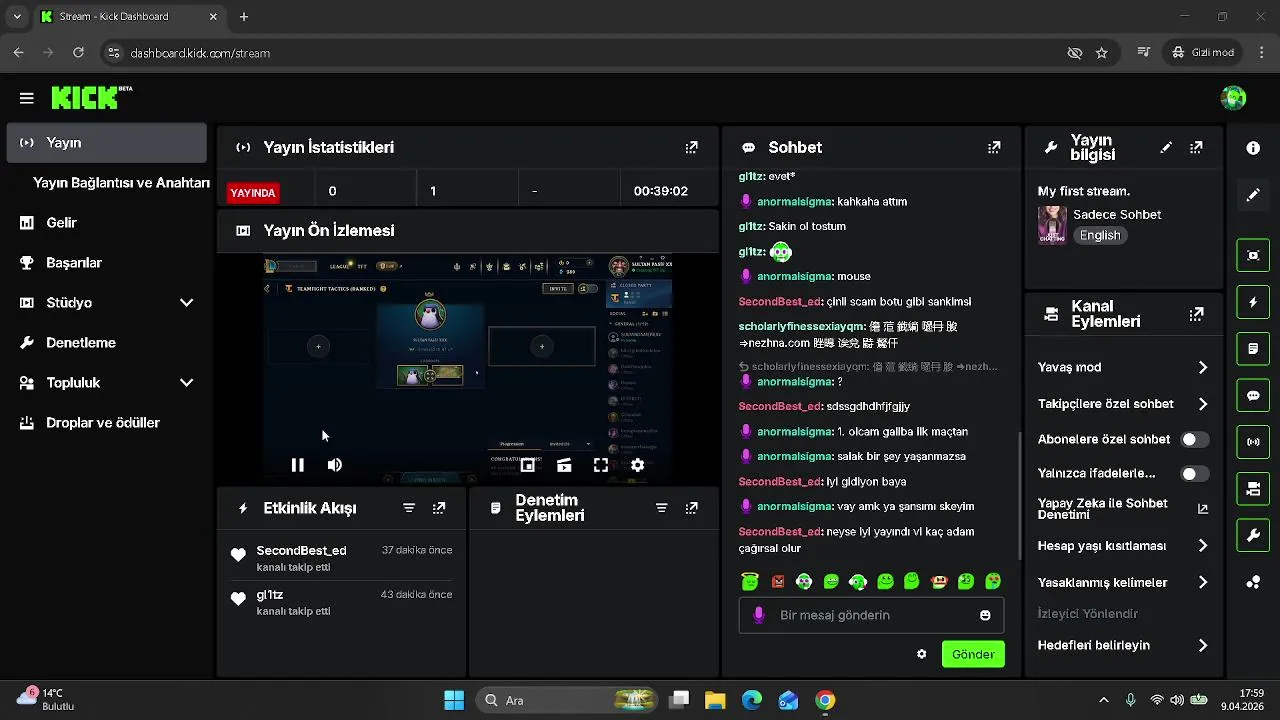Pop out the Kanal Eylemleri panel
This screenshot has height=720, width=1280.
[x=1196, y=314]
